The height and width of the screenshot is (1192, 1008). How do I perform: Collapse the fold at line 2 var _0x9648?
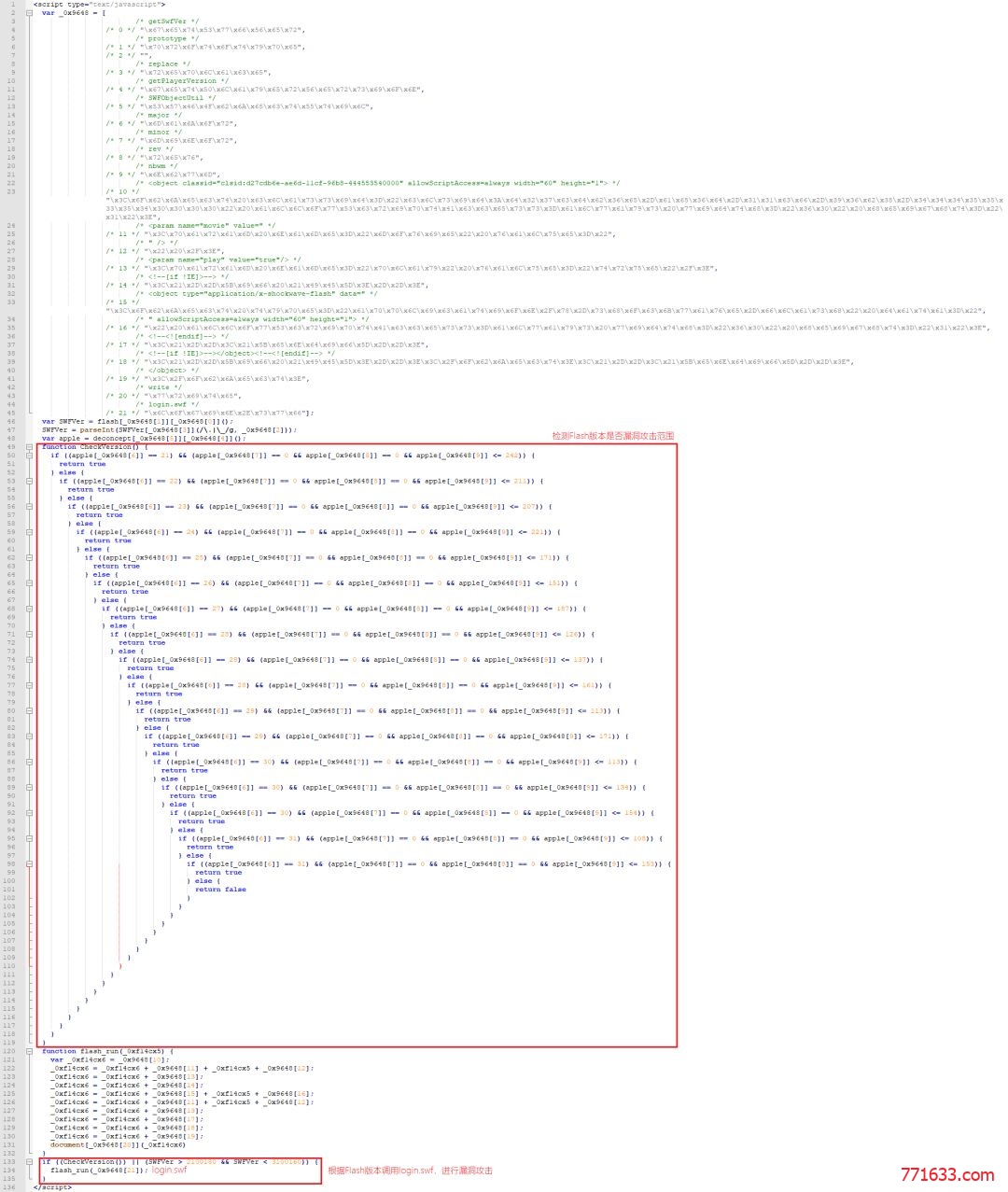tap(29, 13)
